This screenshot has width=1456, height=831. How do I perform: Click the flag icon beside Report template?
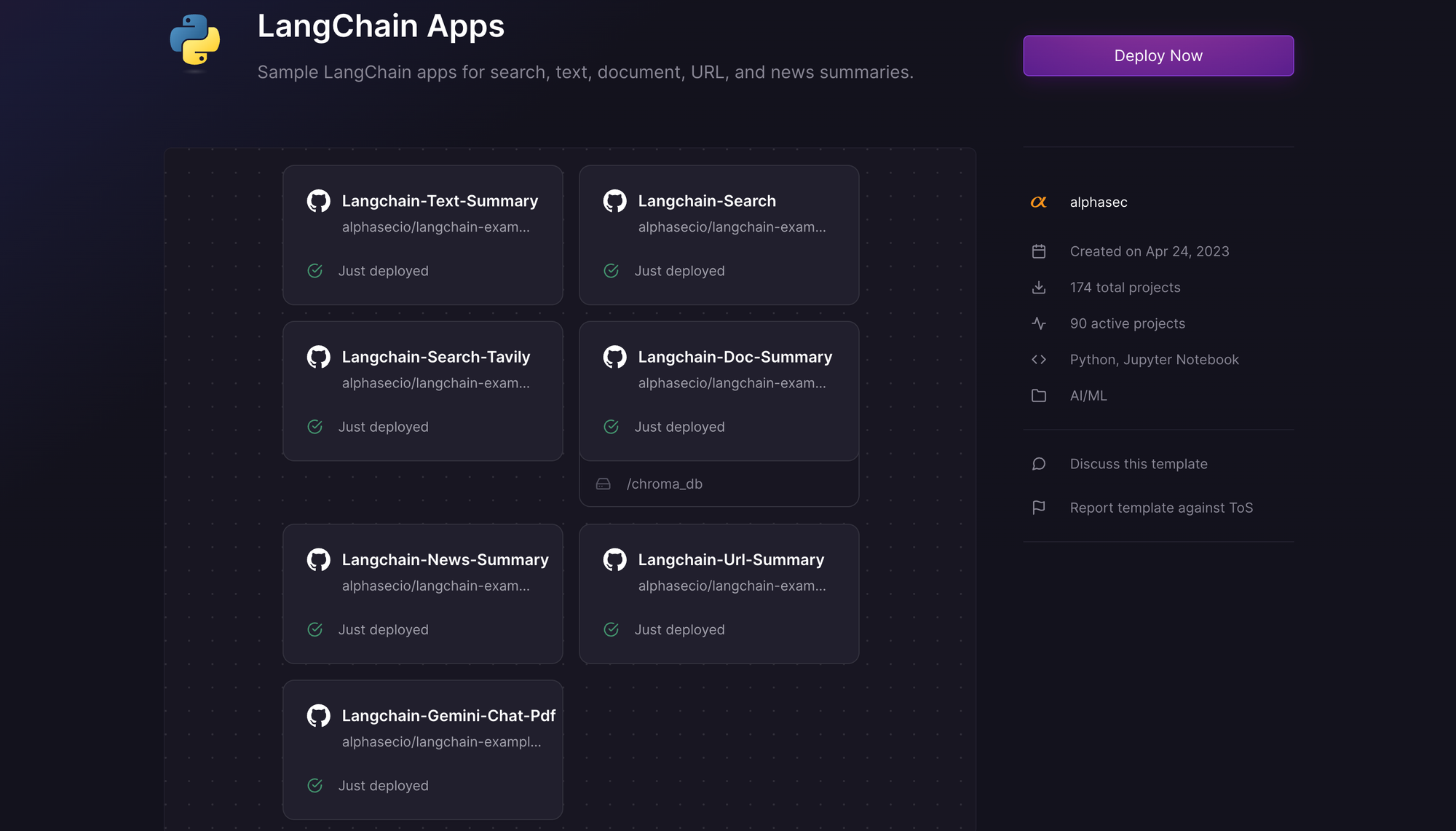click(1039, 507)
